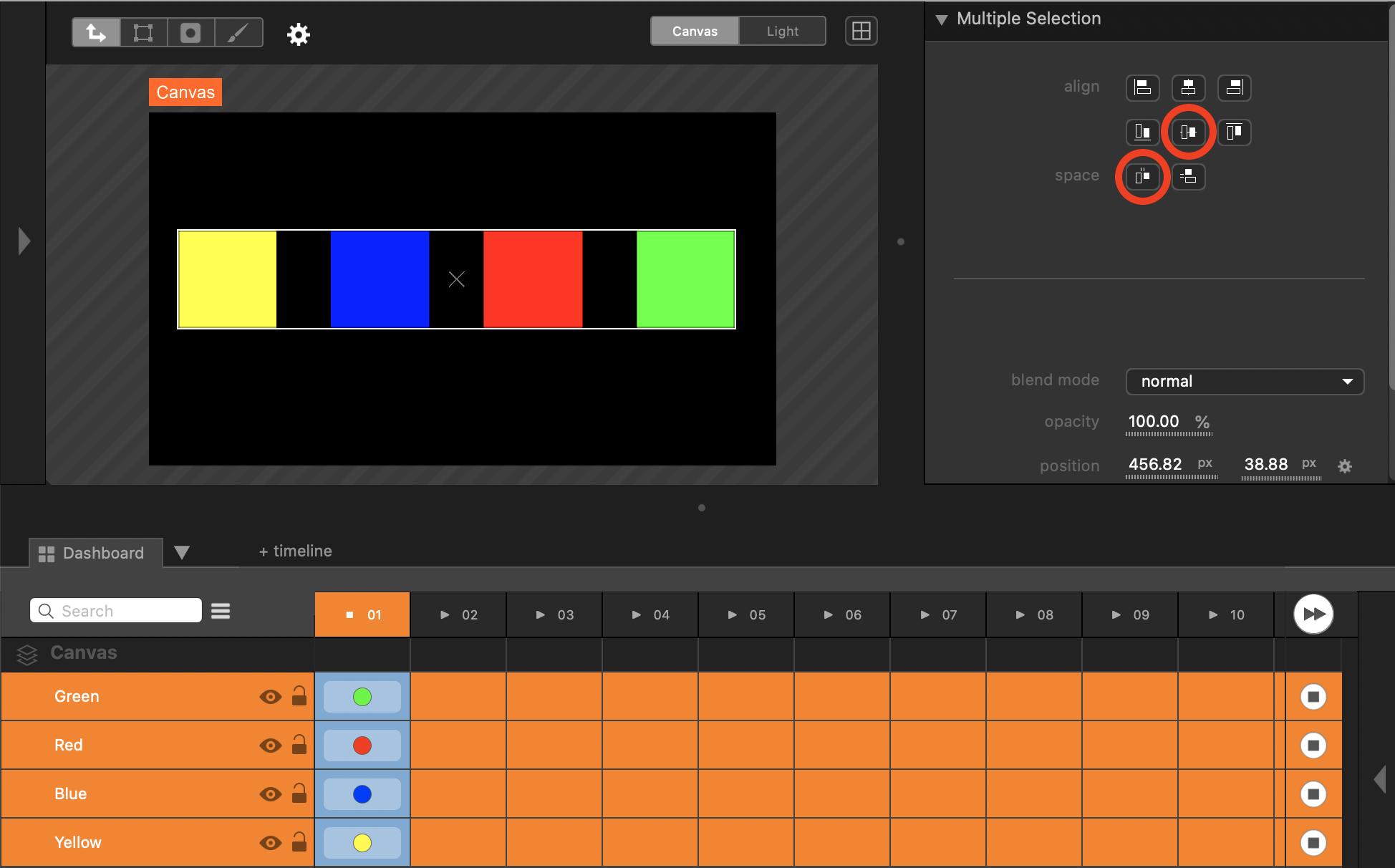
Task: Select the paintbrush tool
Action: 238,33
